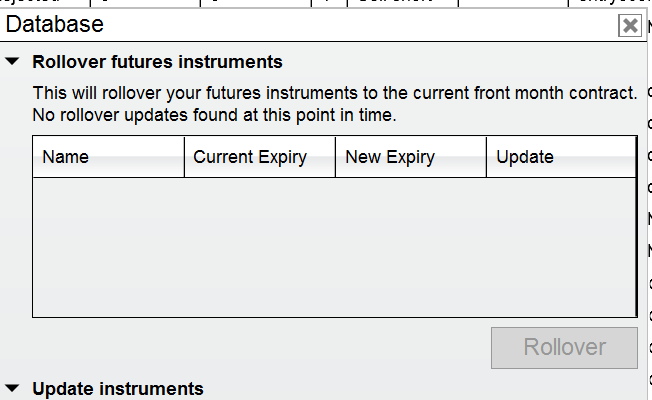
Task: Click divider between Current Expiry and New Expiry
Action: tap(335, 157)
